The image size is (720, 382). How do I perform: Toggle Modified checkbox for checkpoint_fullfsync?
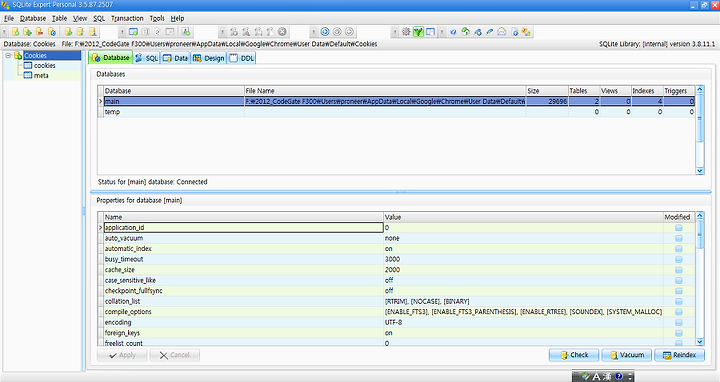pyautogui.click(x=679, y=291)
